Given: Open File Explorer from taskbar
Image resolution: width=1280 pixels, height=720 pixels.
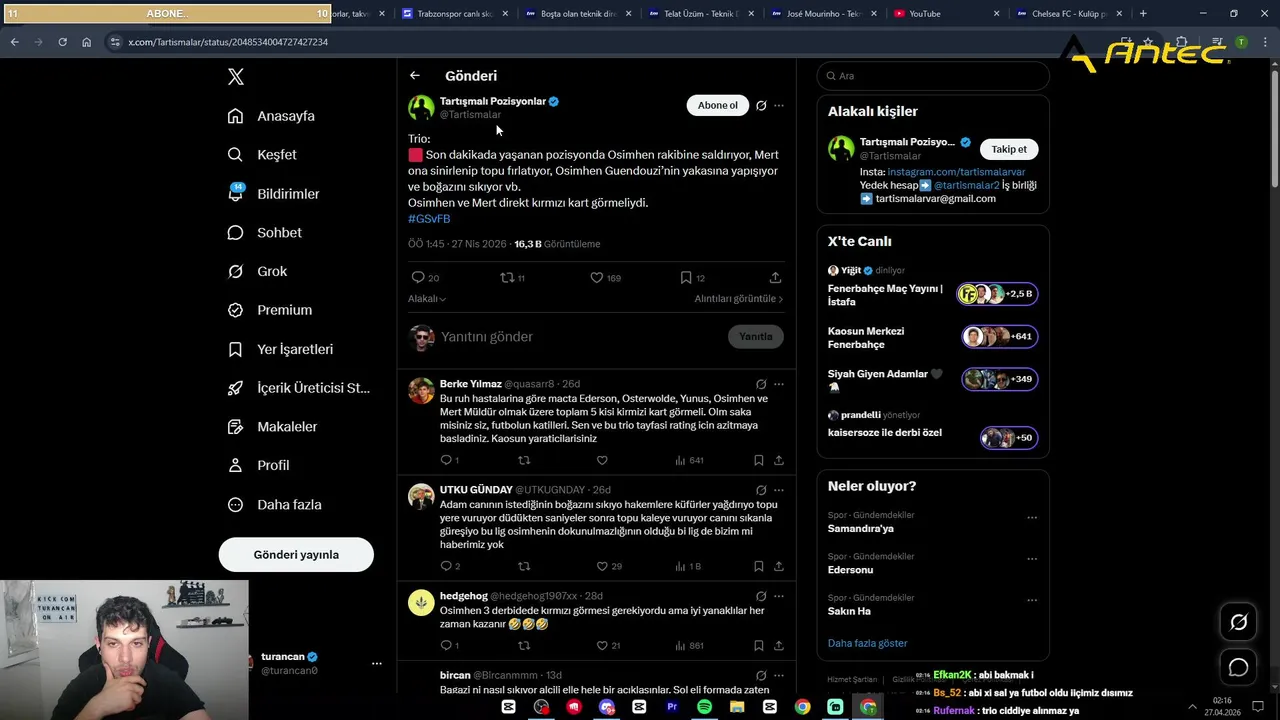Looking at the screenshot, I should (x=737, y=707).
